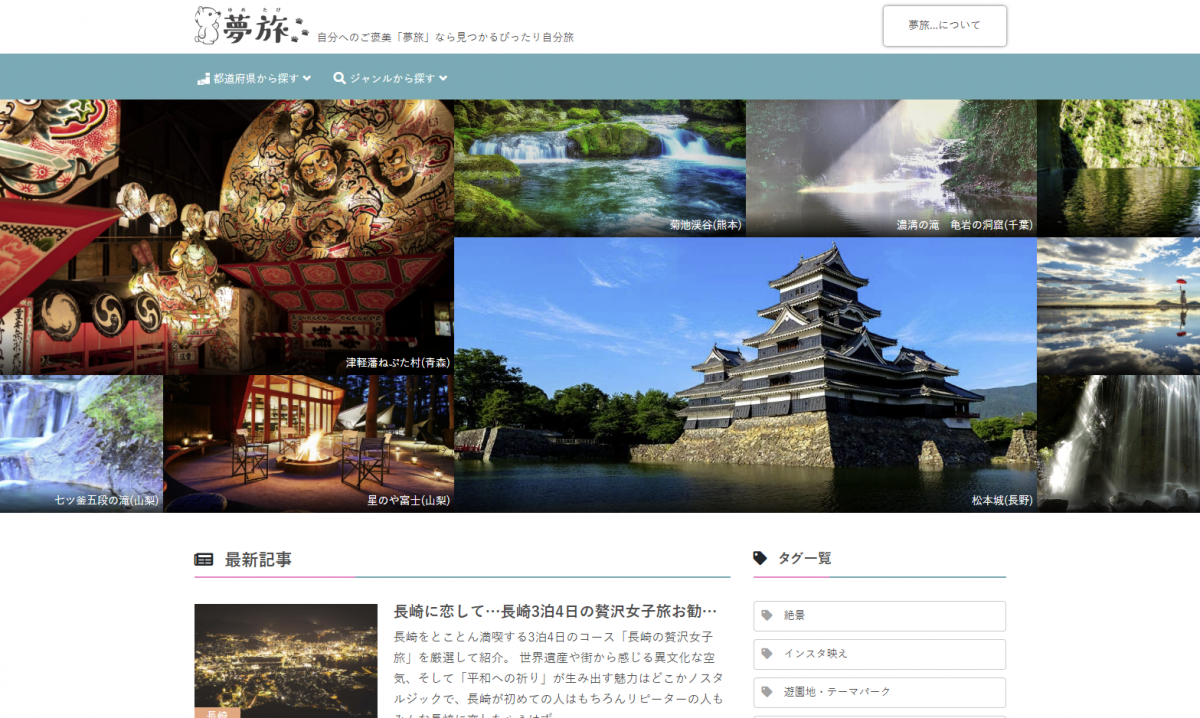This screenshot has height=718, width=1200.
Task: Open the 松本城(長野) castle photo
Action: coord(745,375)
